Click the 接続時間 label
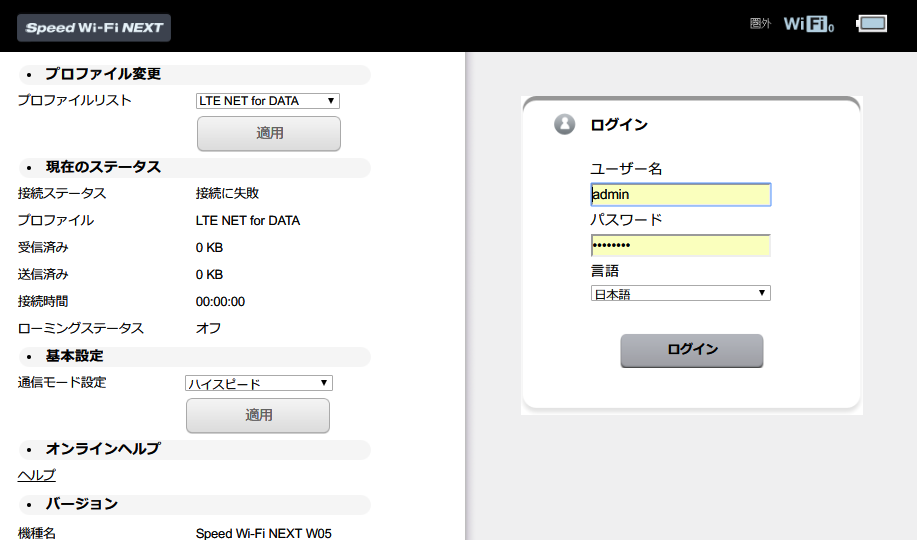Image resolution: width=917 pixels, height=540 pixels. coord(43,301)
